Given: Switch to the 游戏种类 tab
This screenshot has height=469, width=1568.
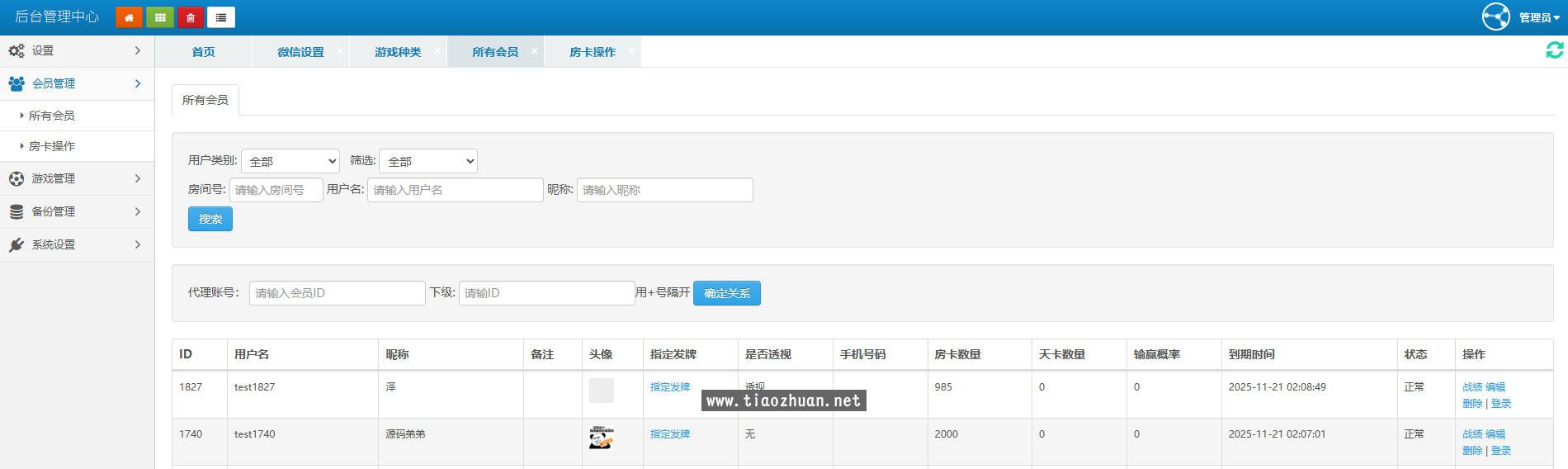Looking at the screenshot, I should (x=397, y=52).
